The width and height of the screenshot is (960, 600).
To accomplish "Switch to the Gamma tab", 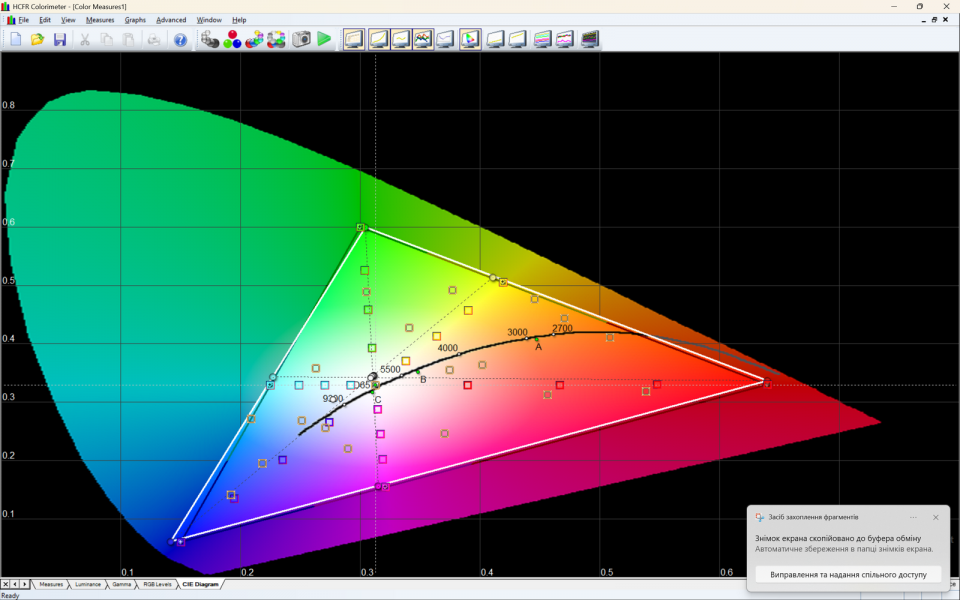I will 121,584.
